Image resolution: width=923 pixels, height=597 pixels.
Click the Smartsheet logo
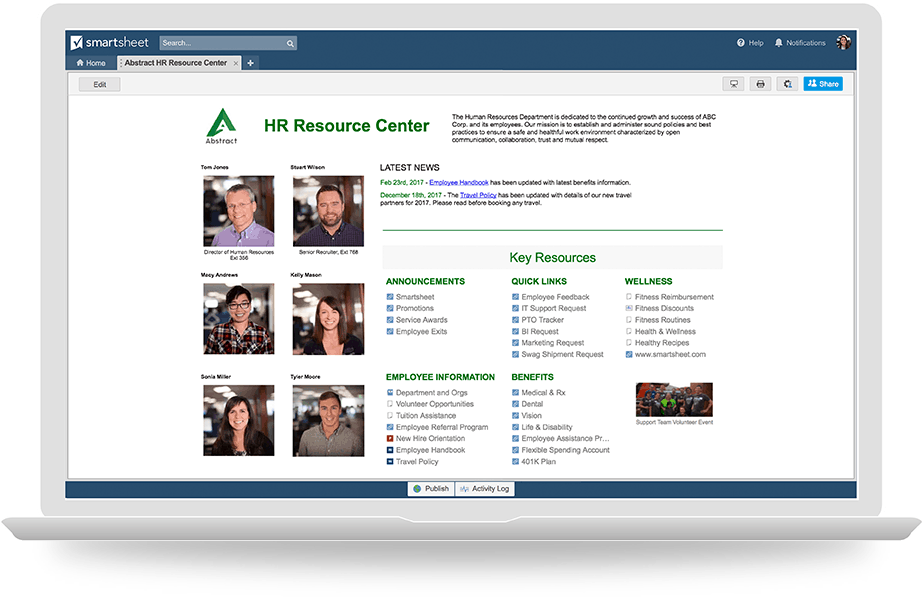[x=110, y=43]
